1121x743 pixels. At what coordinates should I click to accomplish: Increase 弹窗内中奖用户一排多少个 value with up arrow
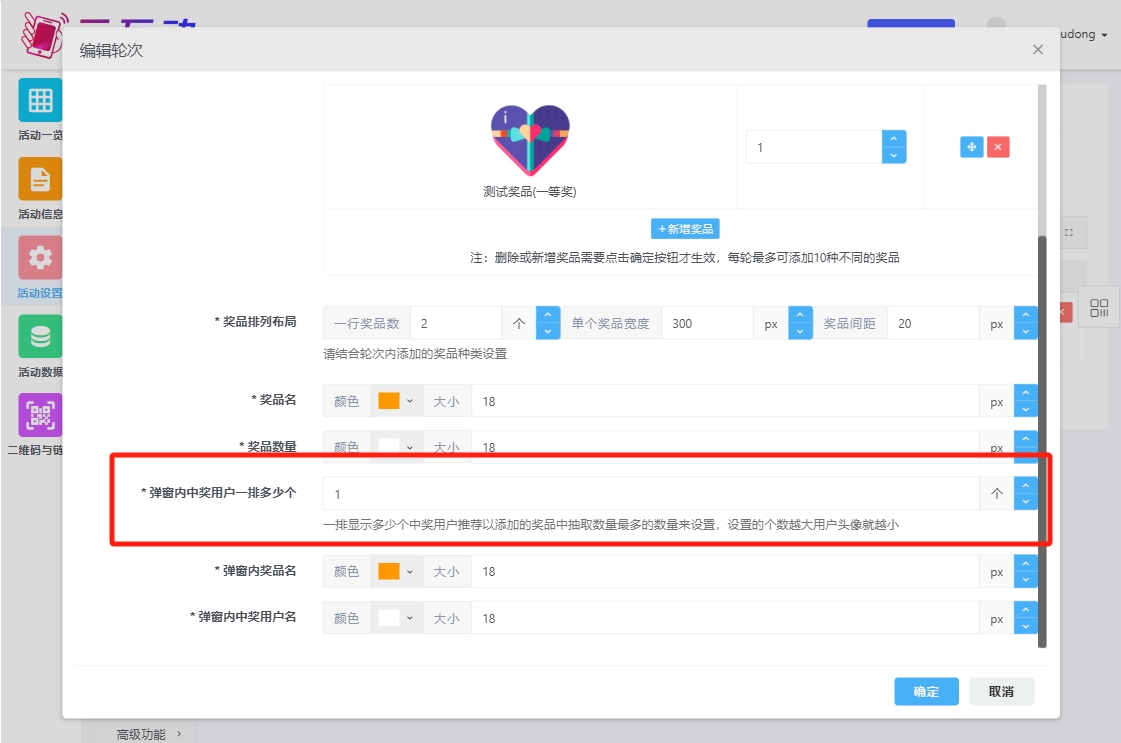click(x=1025, y=486)
